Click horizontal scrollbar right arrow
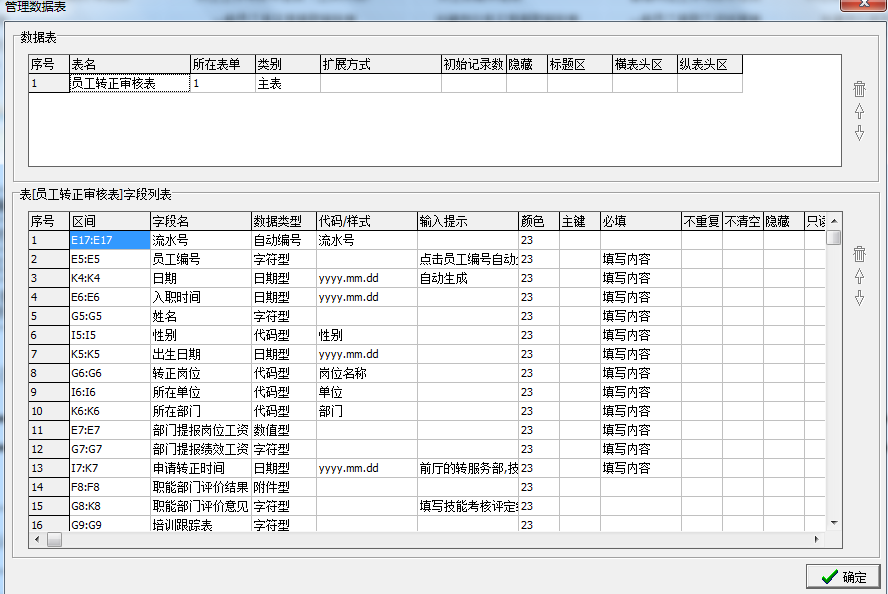The width and height of the screenshot is (888, 594). (x=816, y=540)
